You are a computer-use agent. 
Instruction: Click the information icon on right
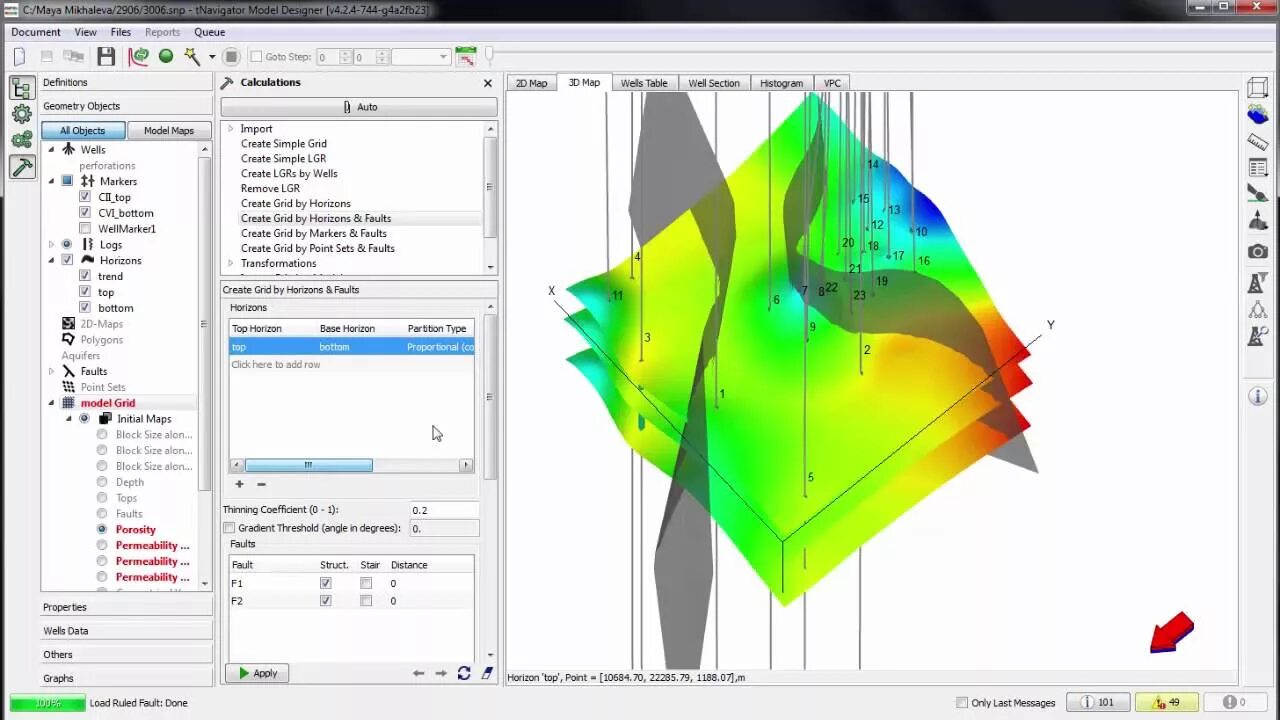(1258, 397)
